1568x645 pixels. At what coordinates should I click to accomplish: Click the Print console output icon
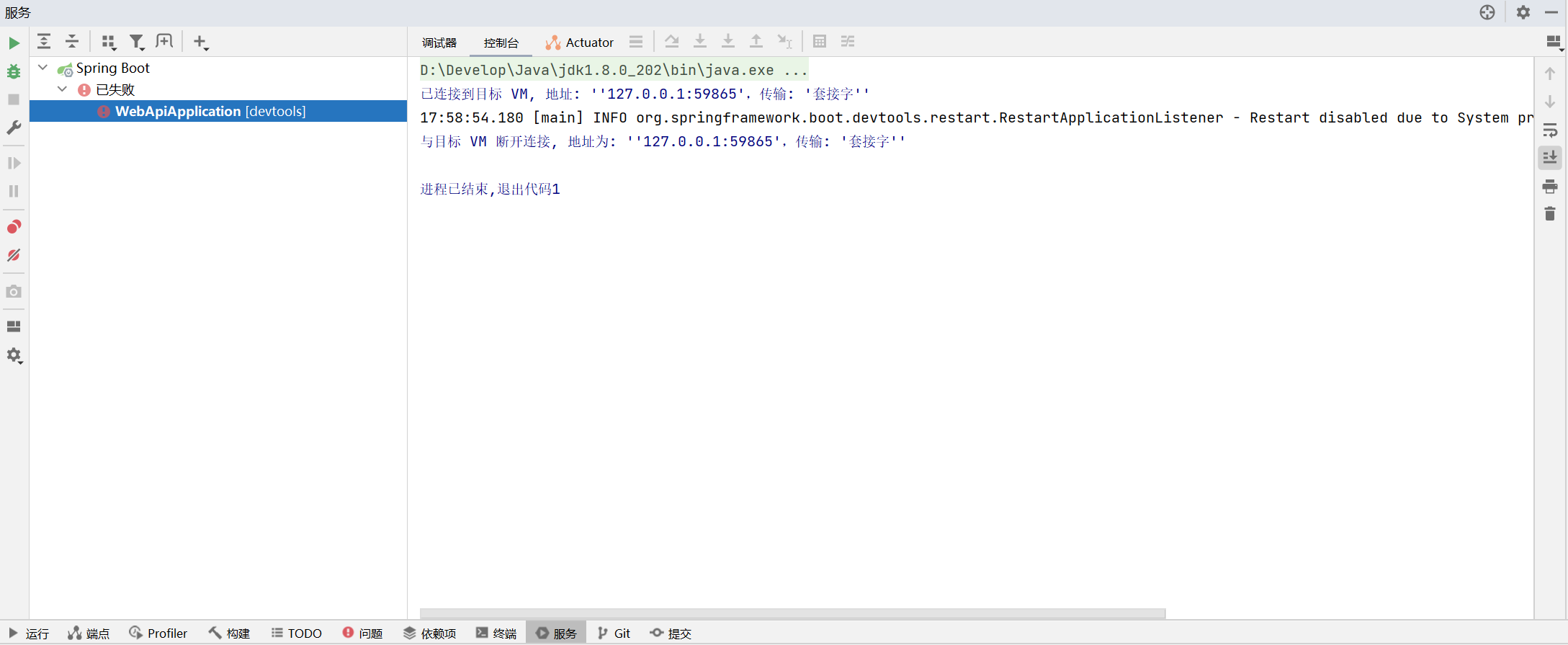point(1550,187)
